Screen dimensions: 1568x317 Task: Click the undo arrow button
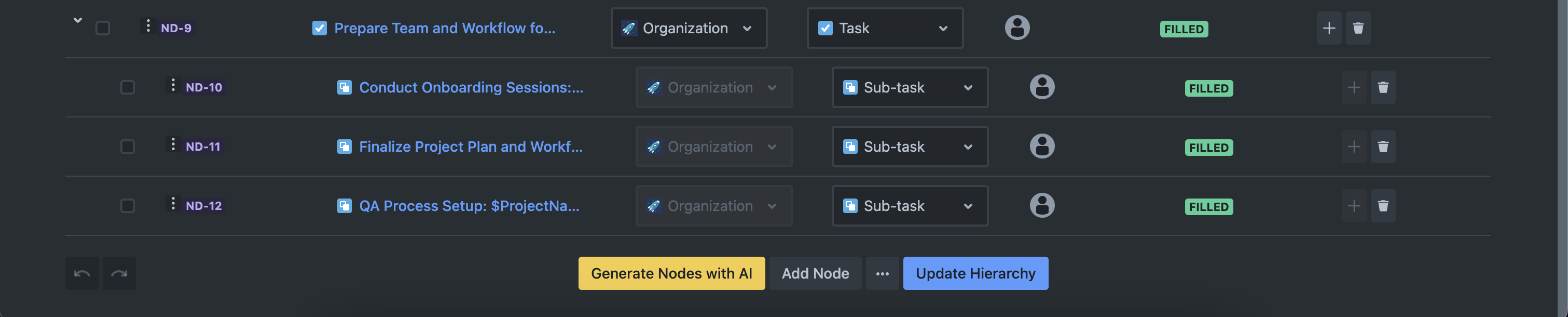[x=81, y=274]
